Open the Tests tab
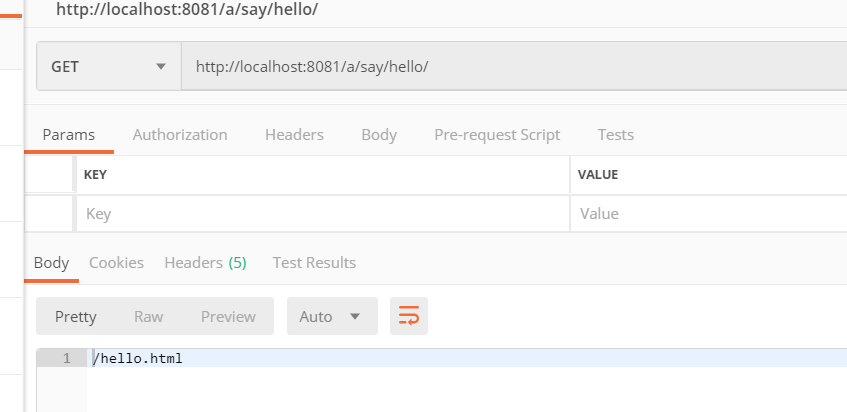 click(615, 134)
